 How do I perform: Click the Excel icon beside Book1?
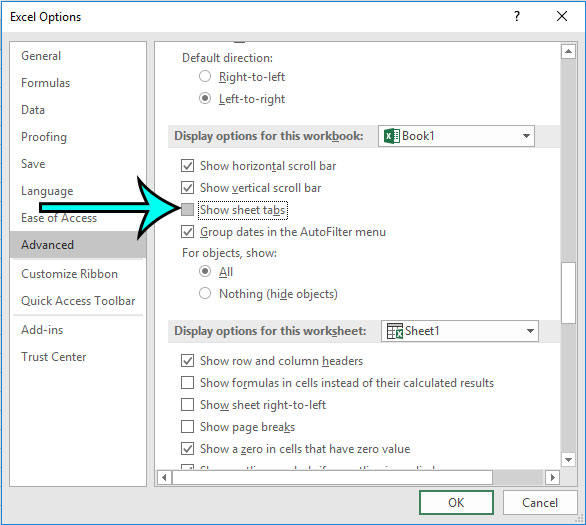[391, 136]
